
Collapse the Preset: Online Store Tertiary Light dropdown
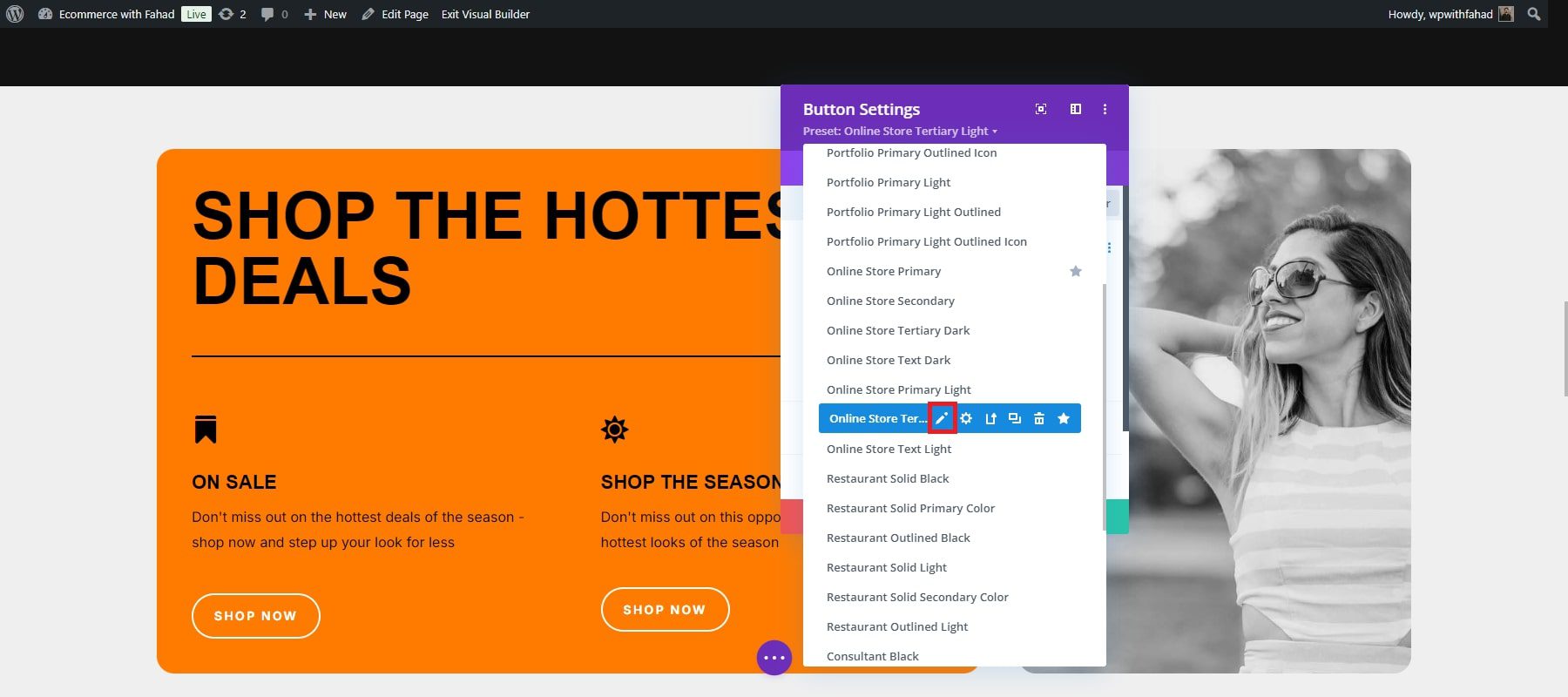click(900, 132)
